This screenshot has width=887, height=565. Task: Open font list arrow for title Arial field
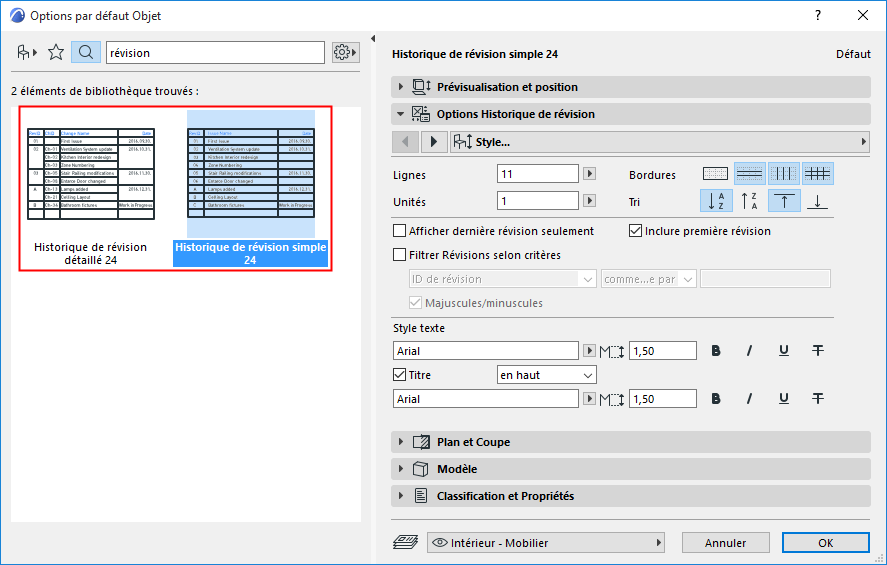point(589,399)
